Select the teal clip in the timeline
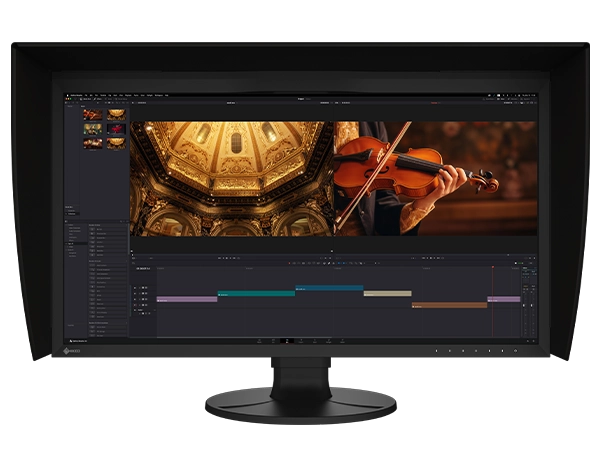This screenshot has width=600, height=450. pos(256,294)
